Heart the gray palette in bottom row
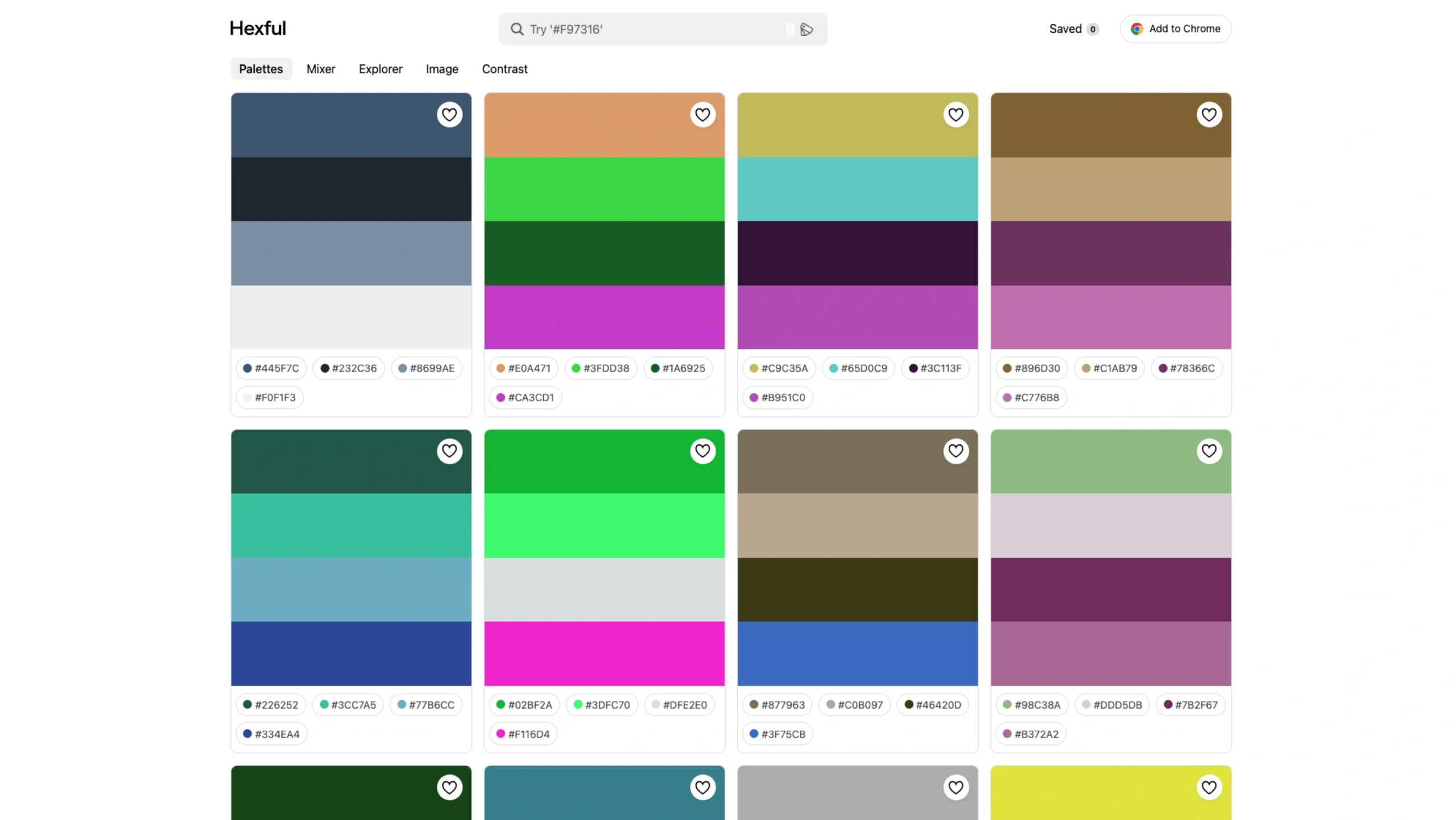The image size is (1456, 820). [x=955, y=788]
